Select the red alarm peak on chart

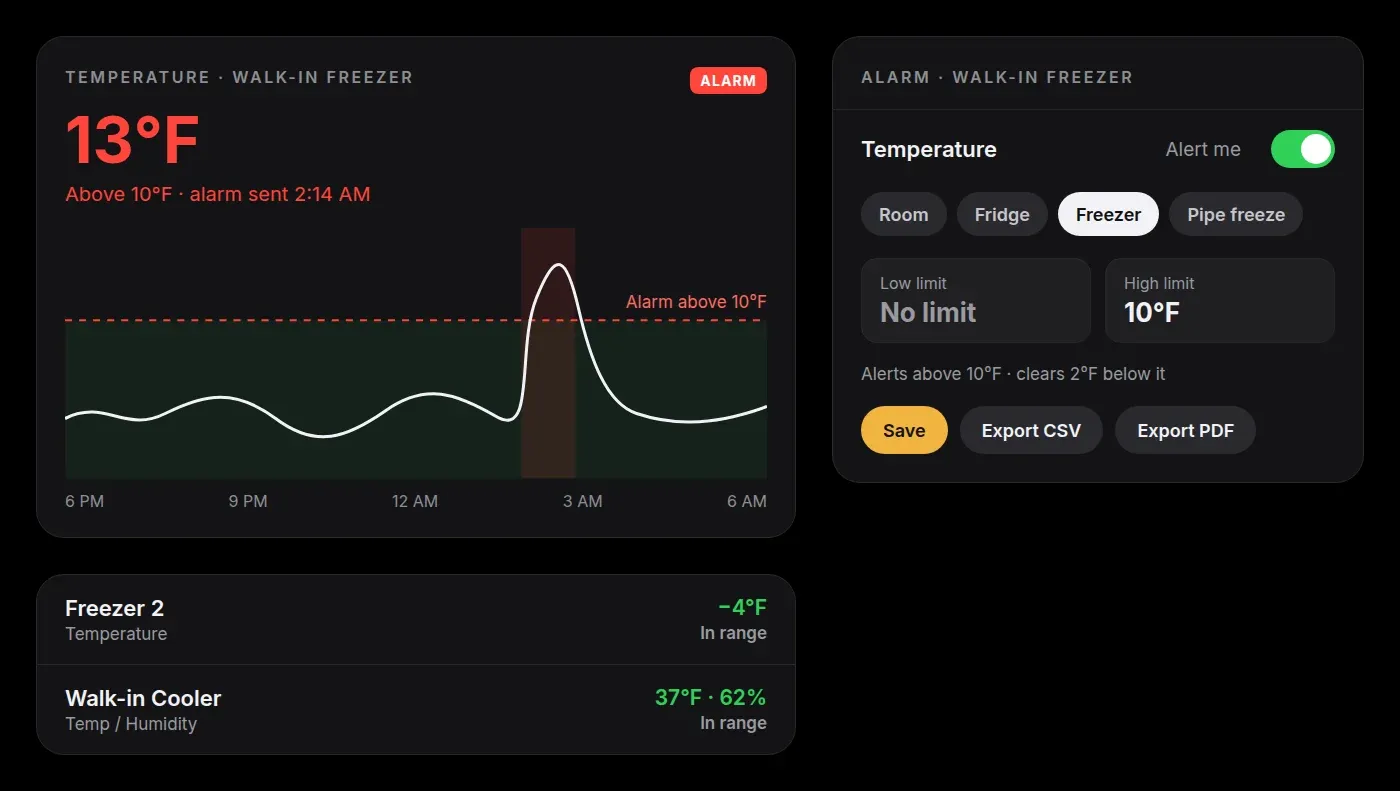click(548, 352)
